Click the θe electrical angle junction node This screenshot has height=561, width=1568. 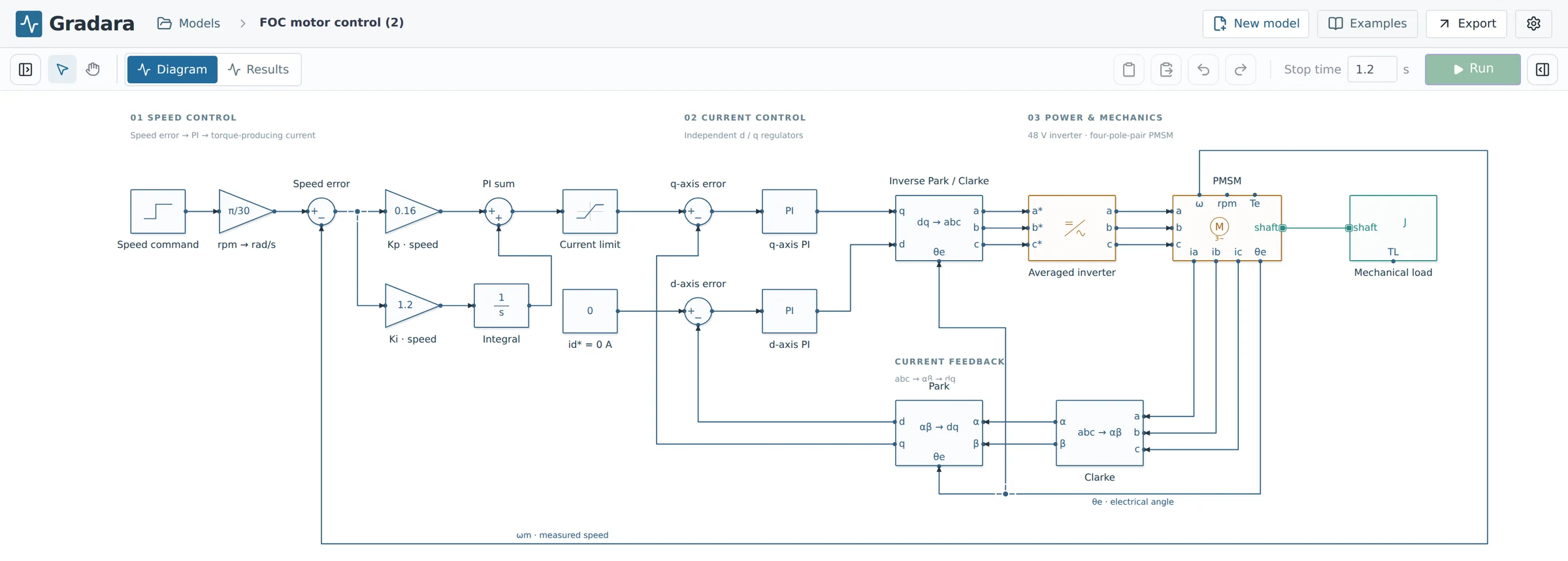[1005, 494]
